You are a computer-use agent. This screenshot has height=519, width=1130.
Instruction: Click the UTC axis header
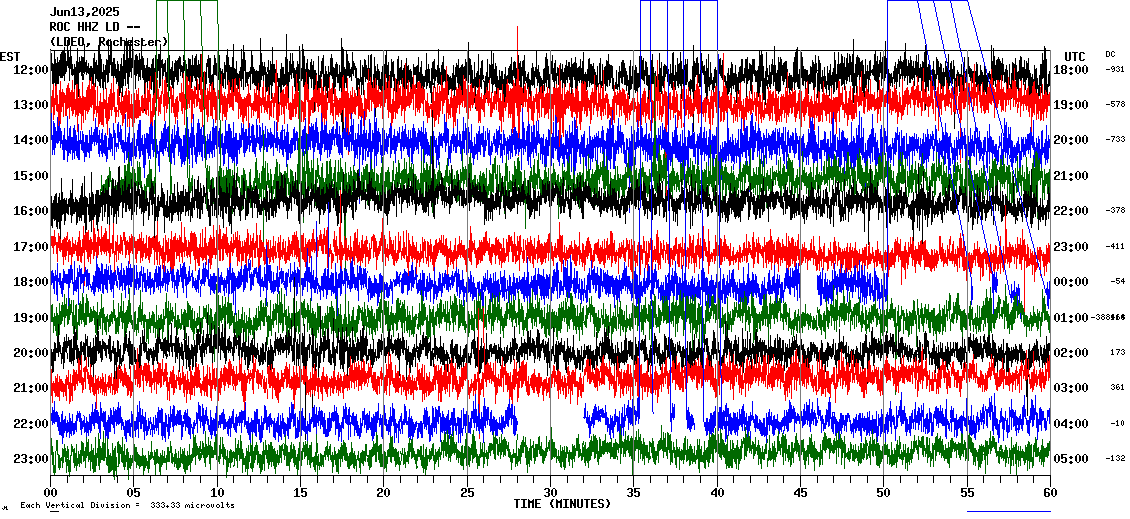coord(1074,56)
